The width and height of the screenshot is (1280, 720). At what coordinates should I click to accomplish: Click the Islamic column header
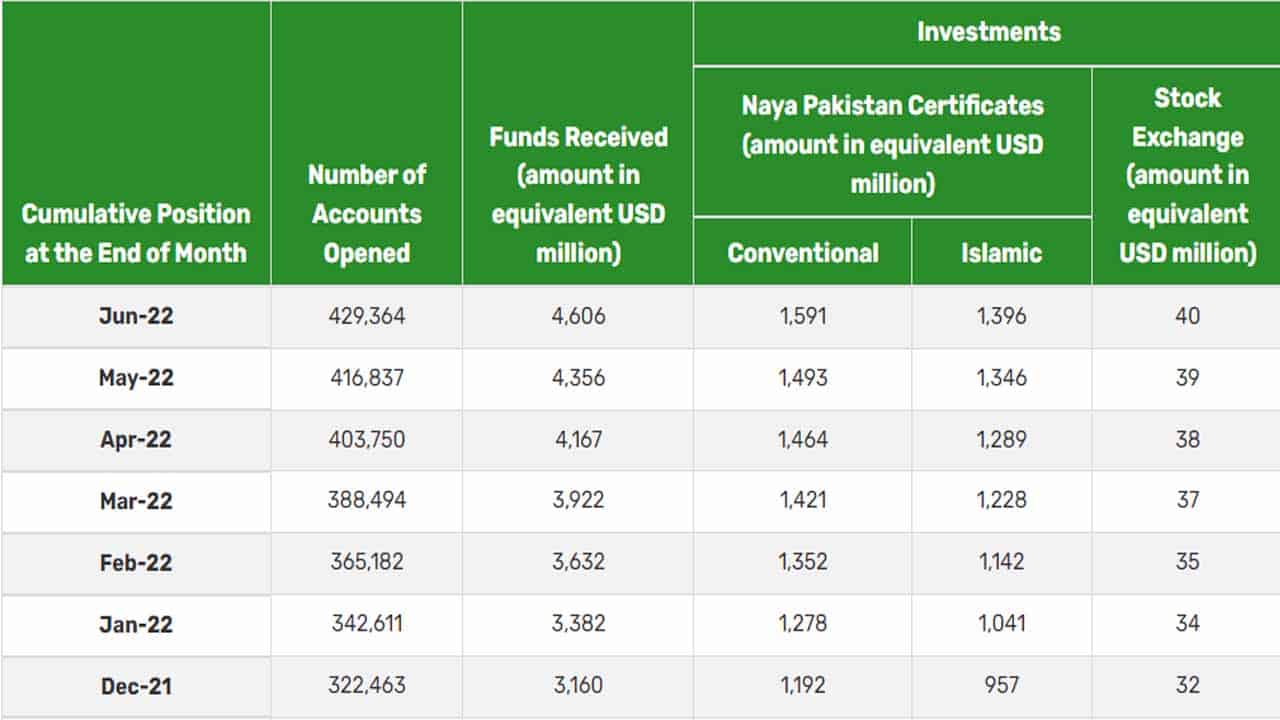coord(1001,252)
